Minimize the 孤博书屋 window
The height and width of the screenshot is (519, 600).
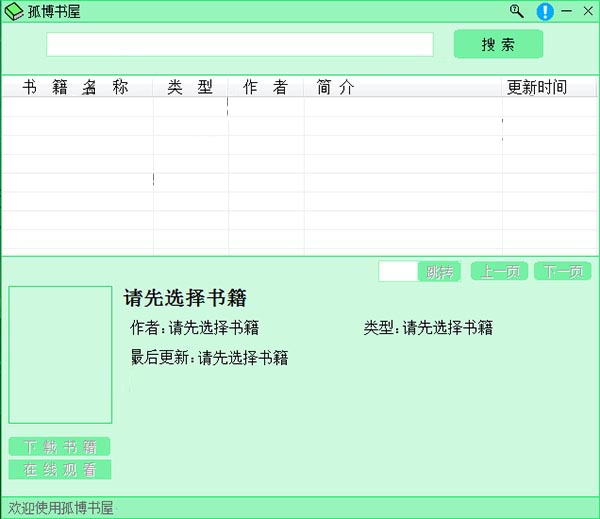[566, 11]
